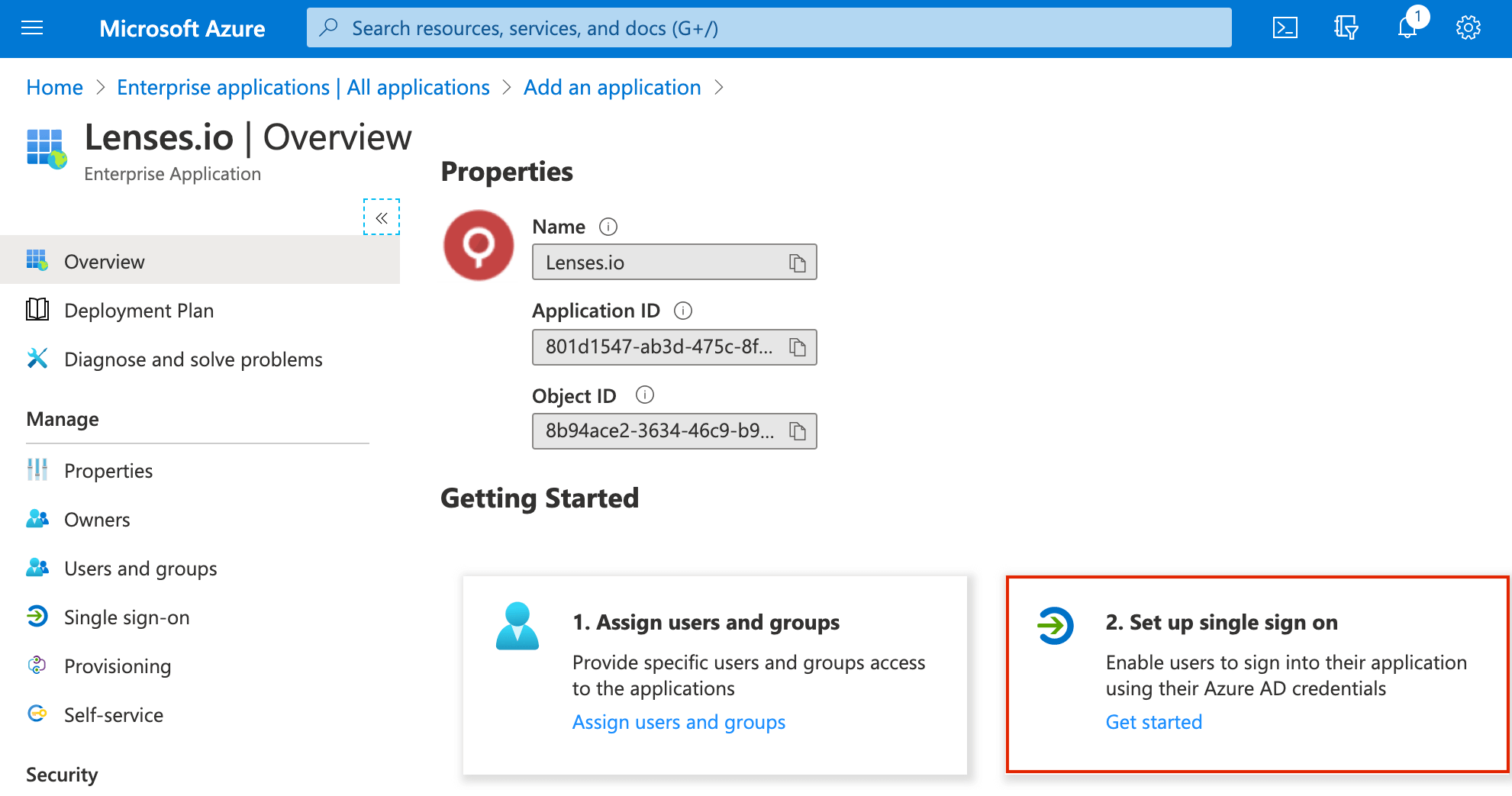This screenshot has width=1512, height=796.
Task: Click the '1. Assign users and groups' heading
Action: [x=706, y=623]
